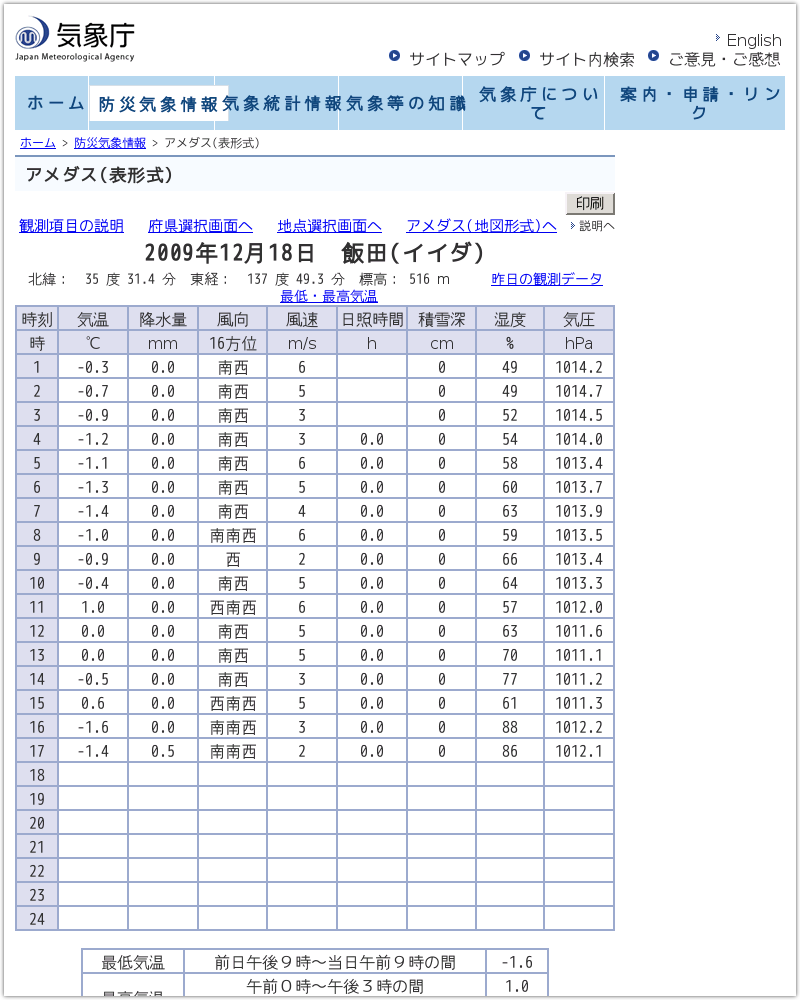
Task: Switch language with the English link
Action: pos(753,40)
